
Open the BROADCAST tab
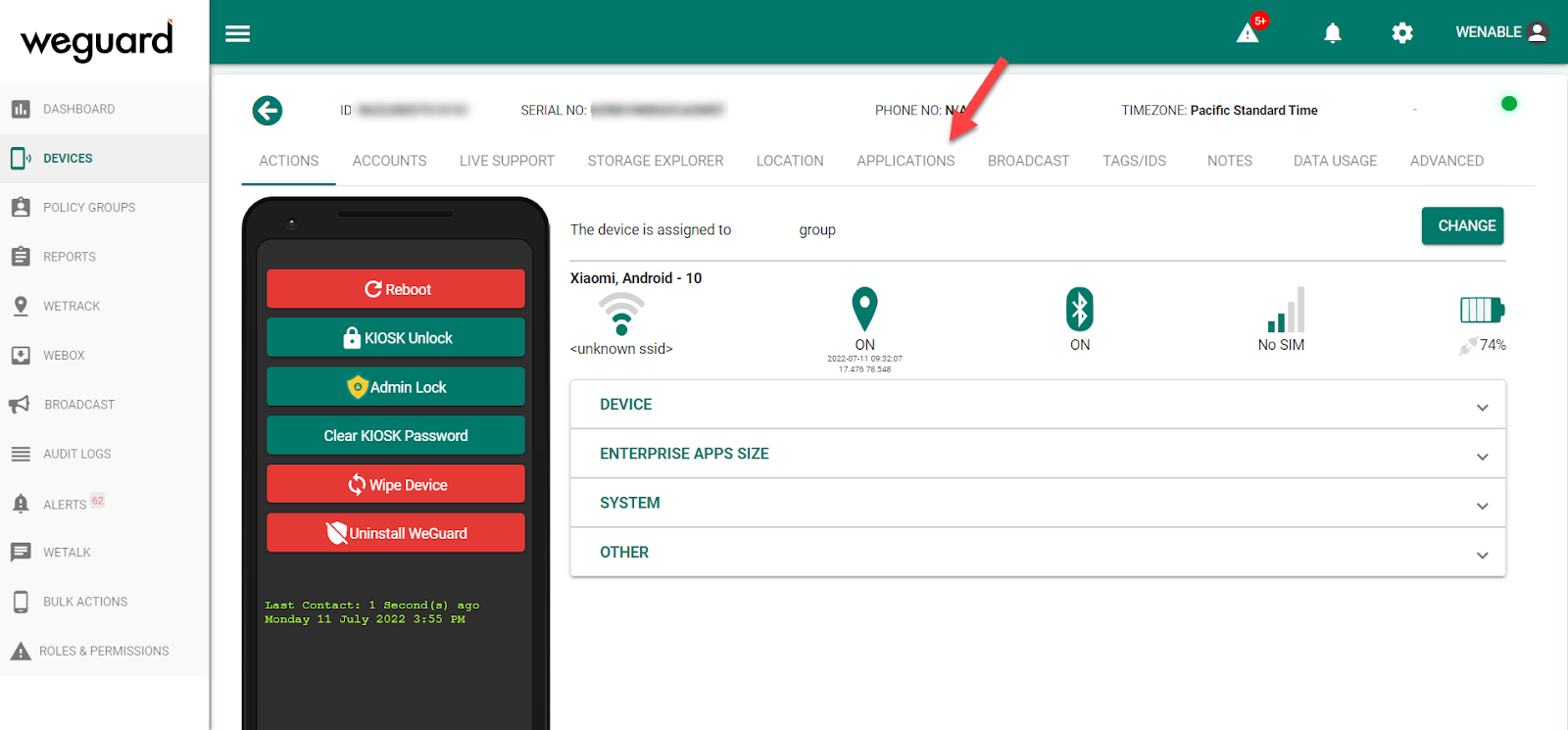click(1029, 161)
